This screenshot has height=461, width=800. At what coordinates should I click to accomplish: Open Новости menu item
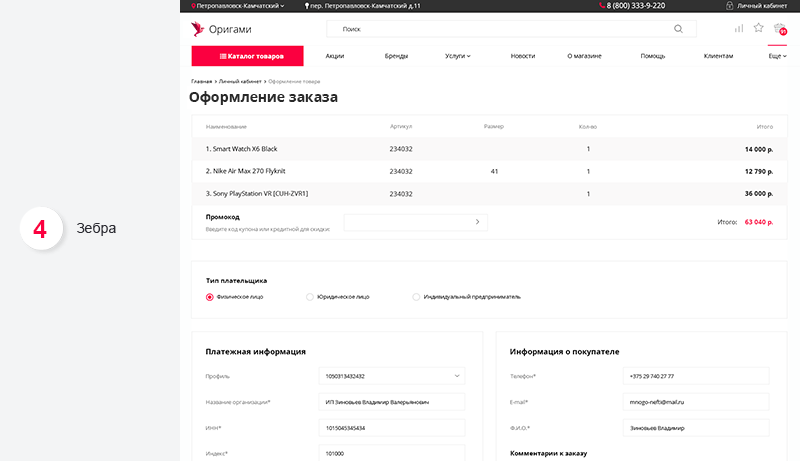pyautogui.click(x=523, y=56)
